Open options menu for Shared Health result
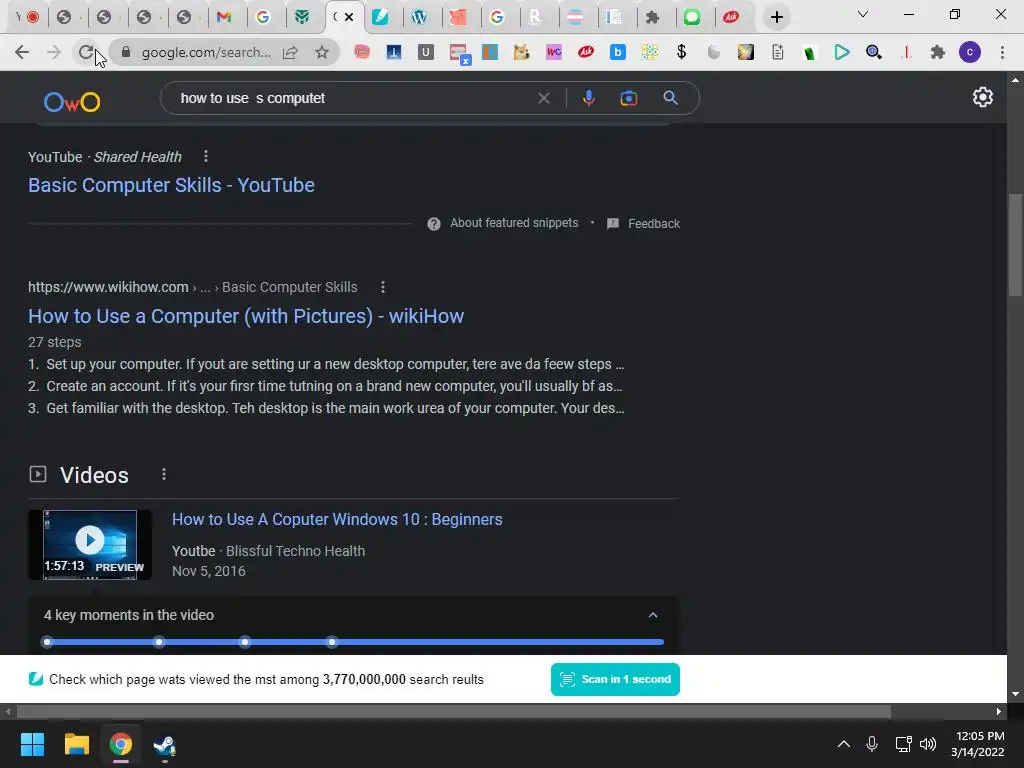The image size is (1024, 768). (206, 156)
